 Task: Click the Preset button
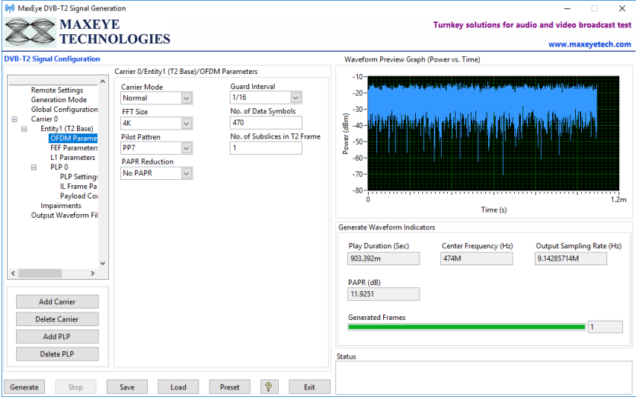point(230,387)
